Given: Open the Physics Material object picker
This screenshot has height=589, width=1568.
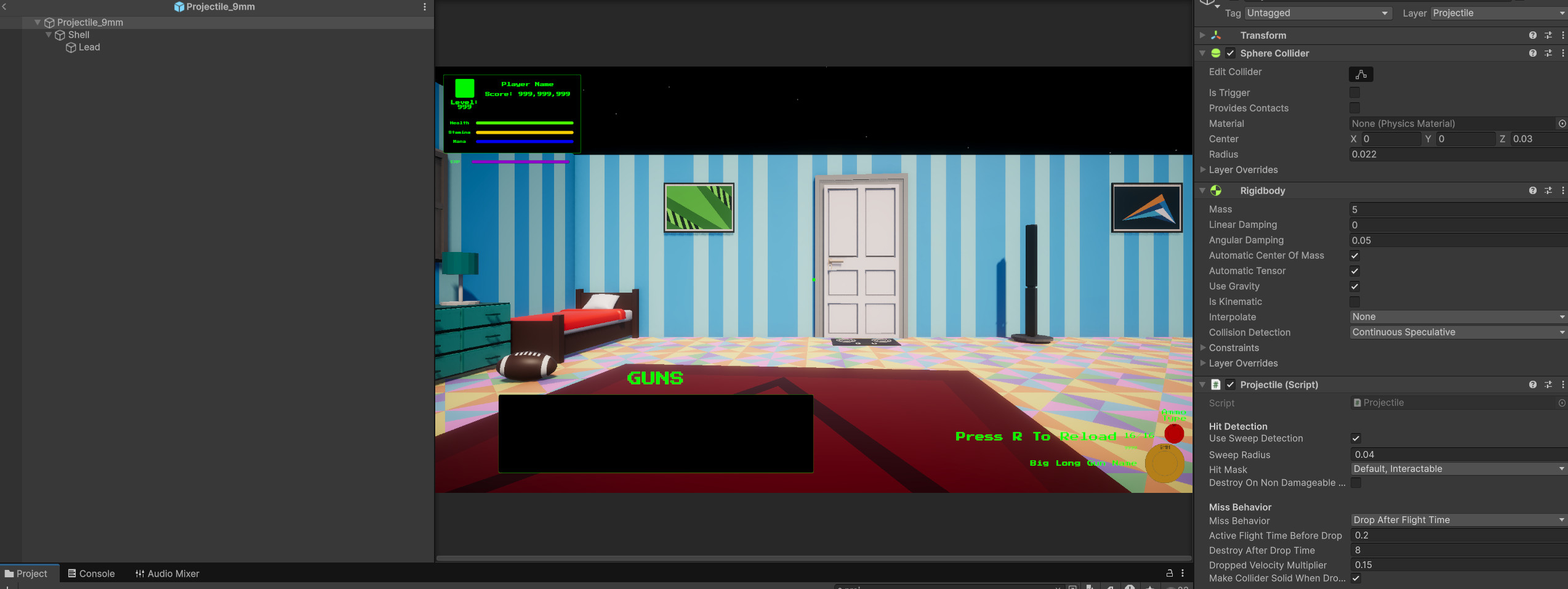Looking at the screenshot, I should coord(1562,124).
